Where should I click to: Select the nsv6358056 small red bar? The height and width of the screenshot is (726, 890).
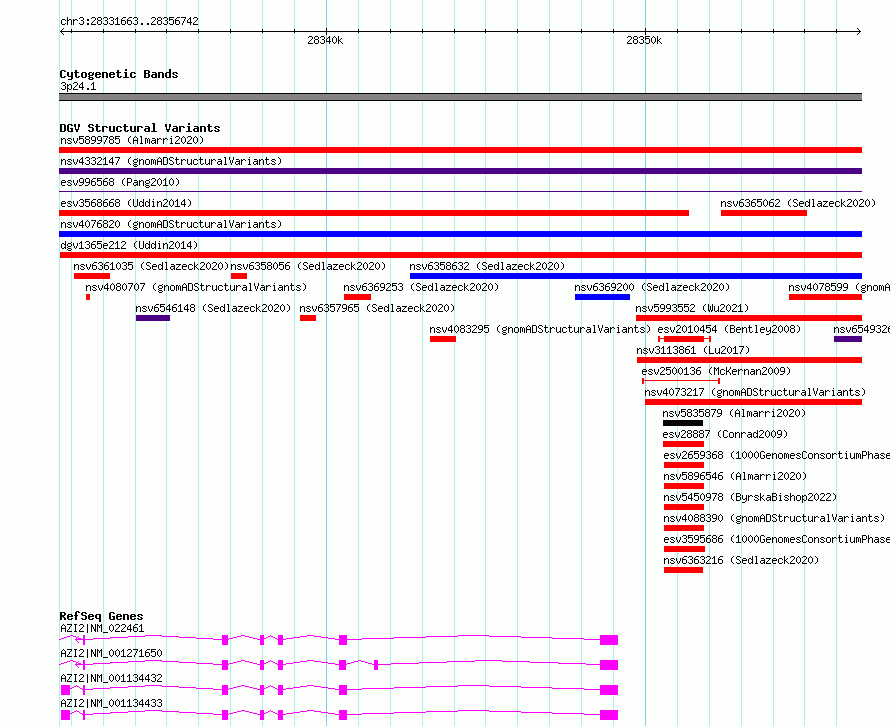pos(239,276)
